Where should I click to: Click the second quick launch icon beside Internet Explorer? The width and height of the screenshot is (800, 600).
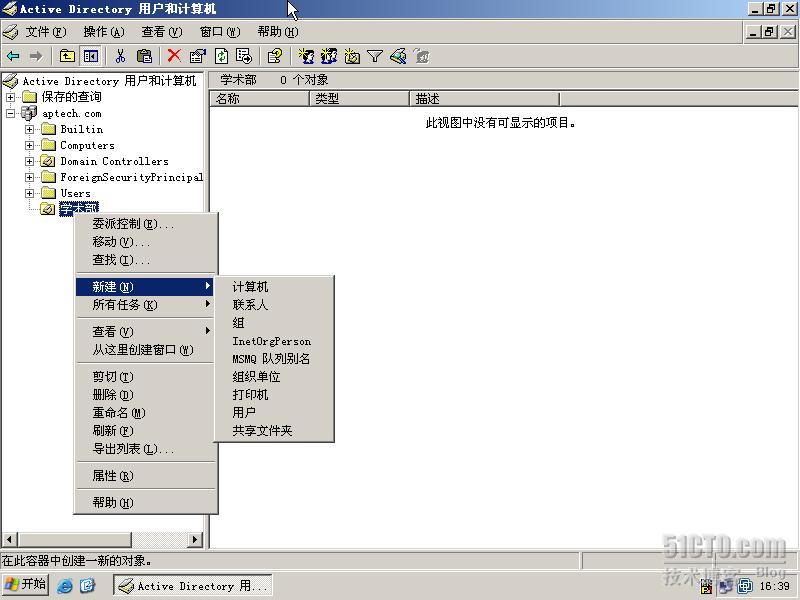(88, 585)
